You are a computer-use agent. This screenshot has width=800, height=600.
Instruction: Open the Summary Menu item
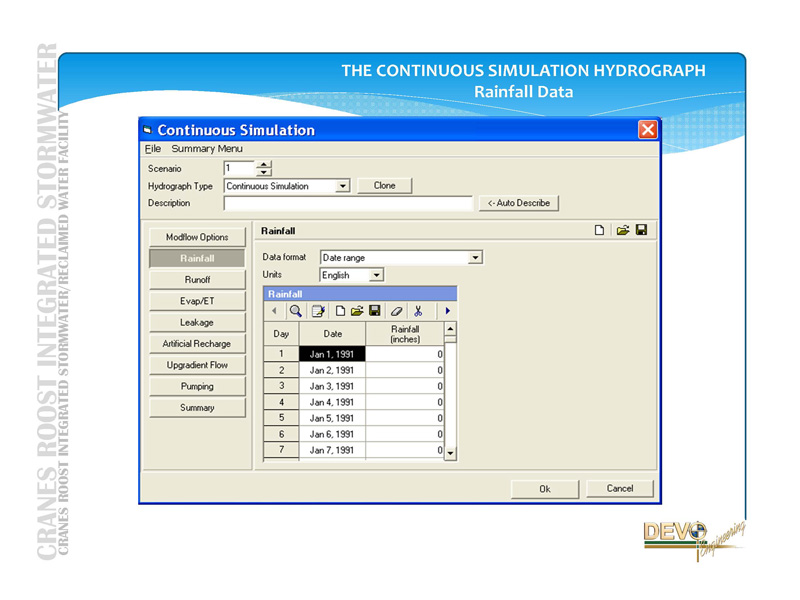(x=206, y=149)
